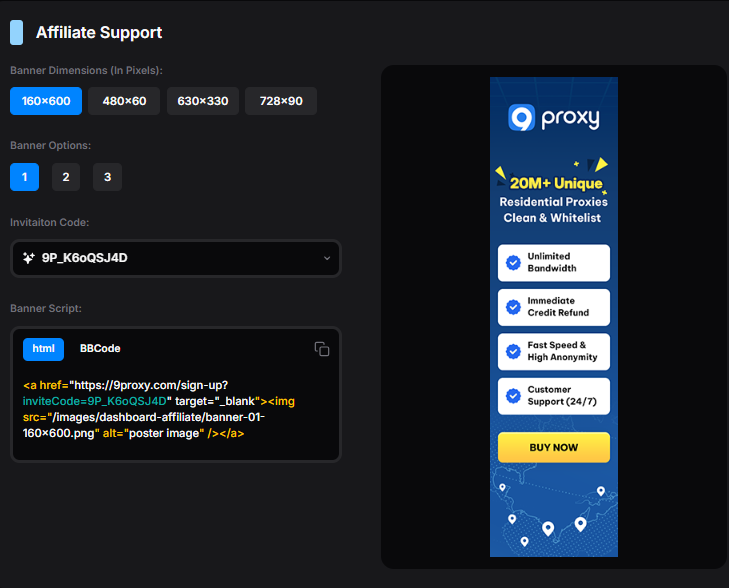Switch to the BBCode tab
The height and width of the screenshot is (588, 729).
pyautogui.click(x=100, y=349)
